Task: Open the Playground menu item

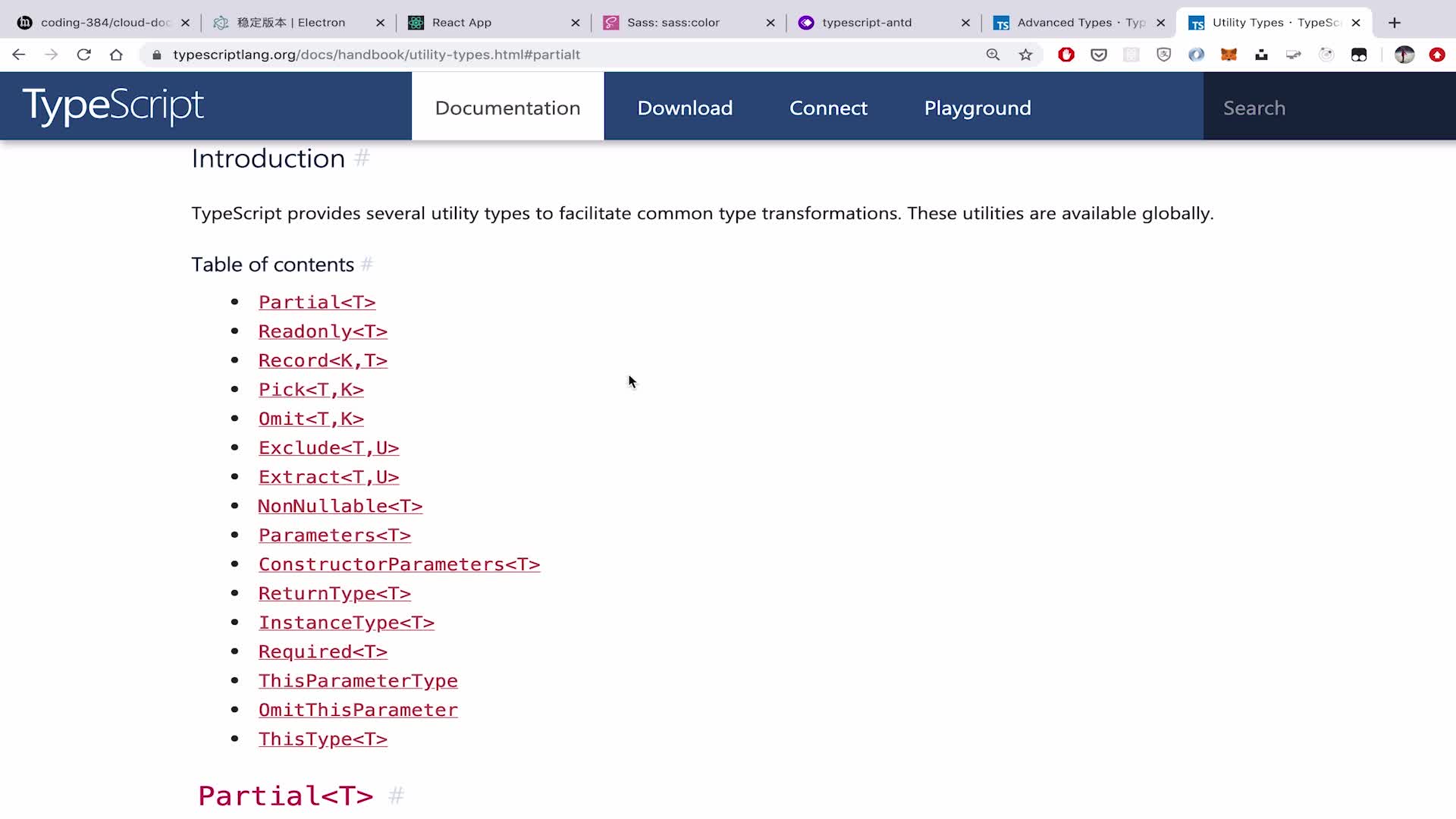Action: [977, 108]
